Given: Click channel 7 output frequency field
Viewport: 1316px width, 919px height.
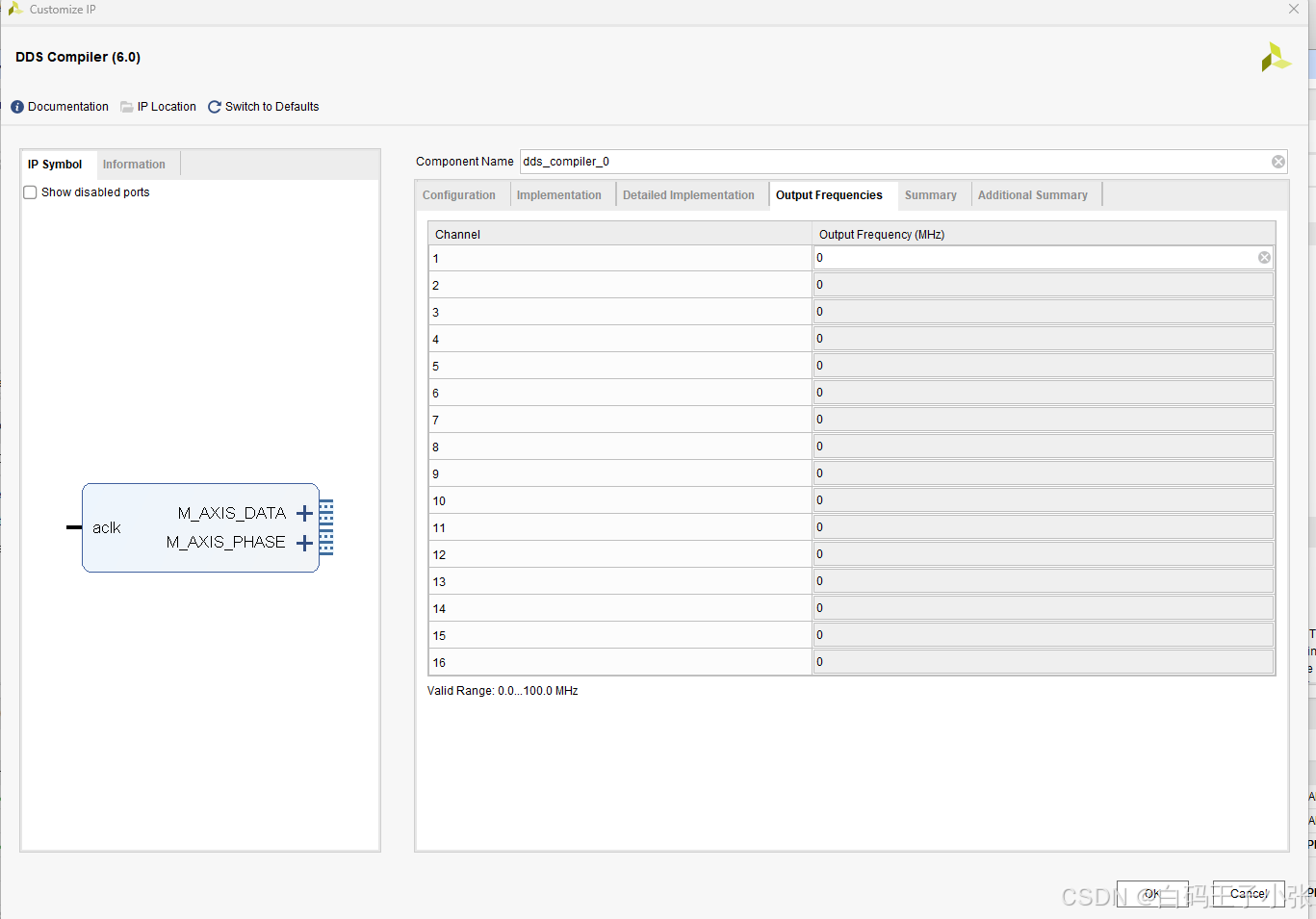Looking at the screenshot, I should pos(1044,420).
